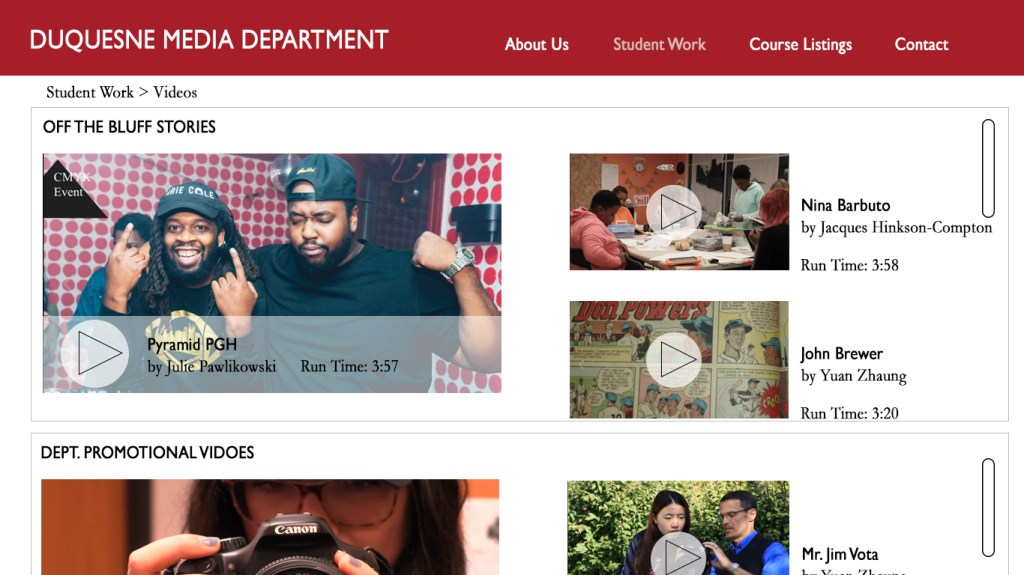1024x575 pixels.
Task: Click Student Work in the breadcrumb
Action: [90, 92]
